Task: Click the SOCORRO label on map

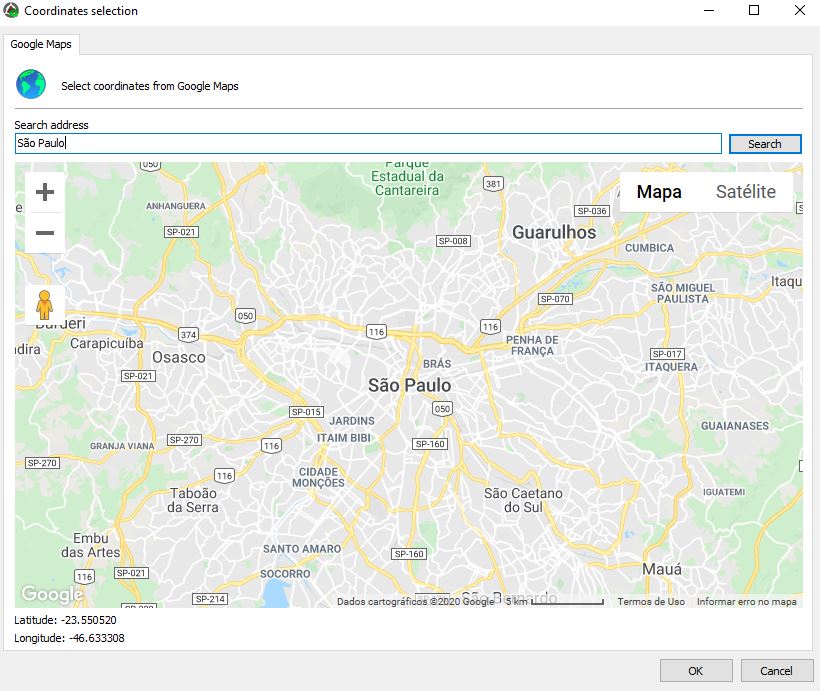Action: (x=285, y=574)
